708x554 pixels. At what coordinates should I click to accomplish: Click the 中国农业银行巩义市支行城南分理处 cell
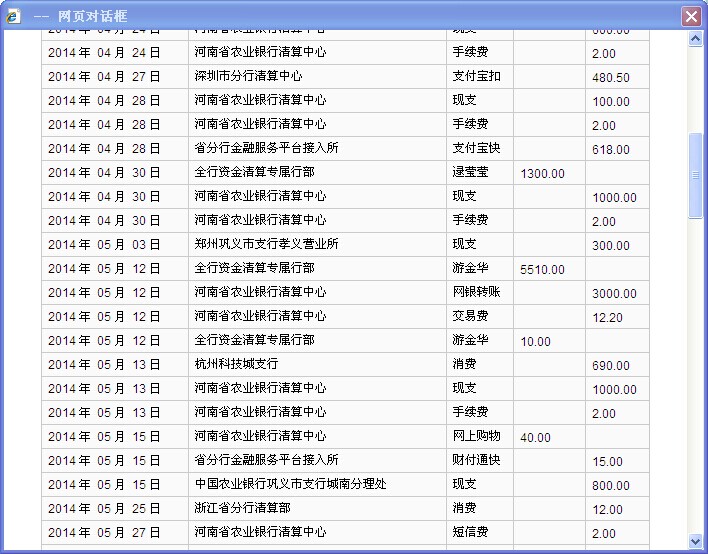[291, 484]
